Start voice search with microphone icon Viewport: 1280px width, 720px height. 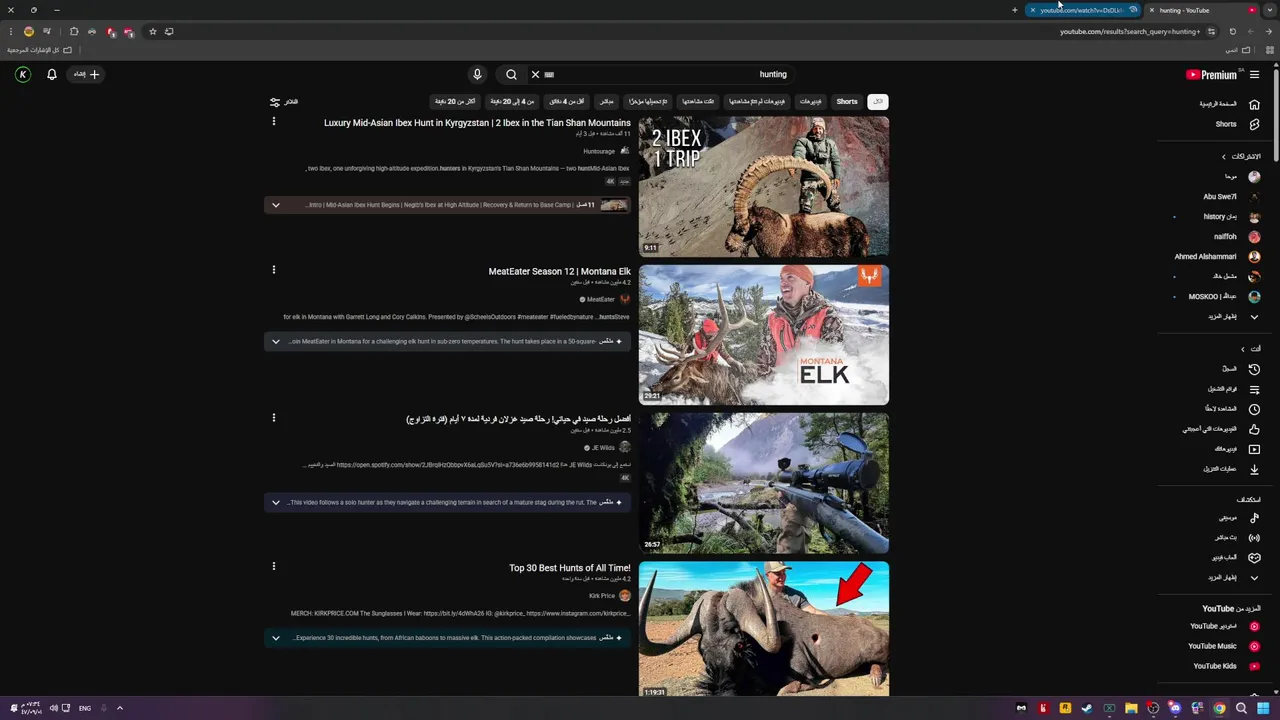pyautogui.click(x=477, y=74)
